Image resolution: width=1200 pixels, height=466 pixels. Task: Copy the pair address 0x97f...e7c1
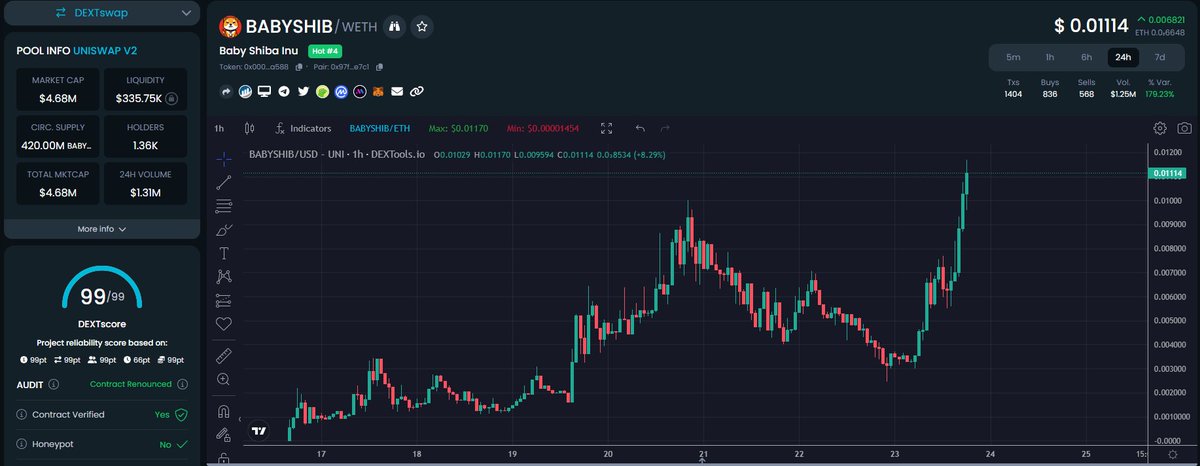380,67
